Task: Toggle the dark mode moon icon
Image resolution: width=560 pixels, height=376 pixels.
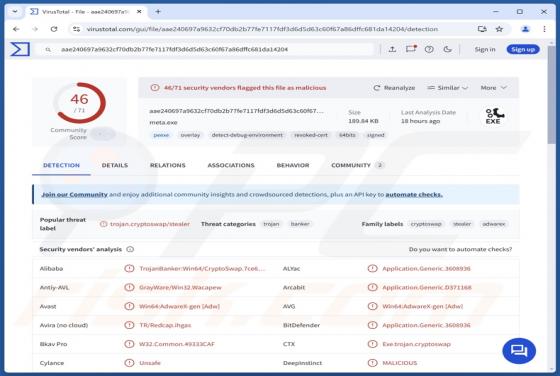Action: tap(447, 49)
